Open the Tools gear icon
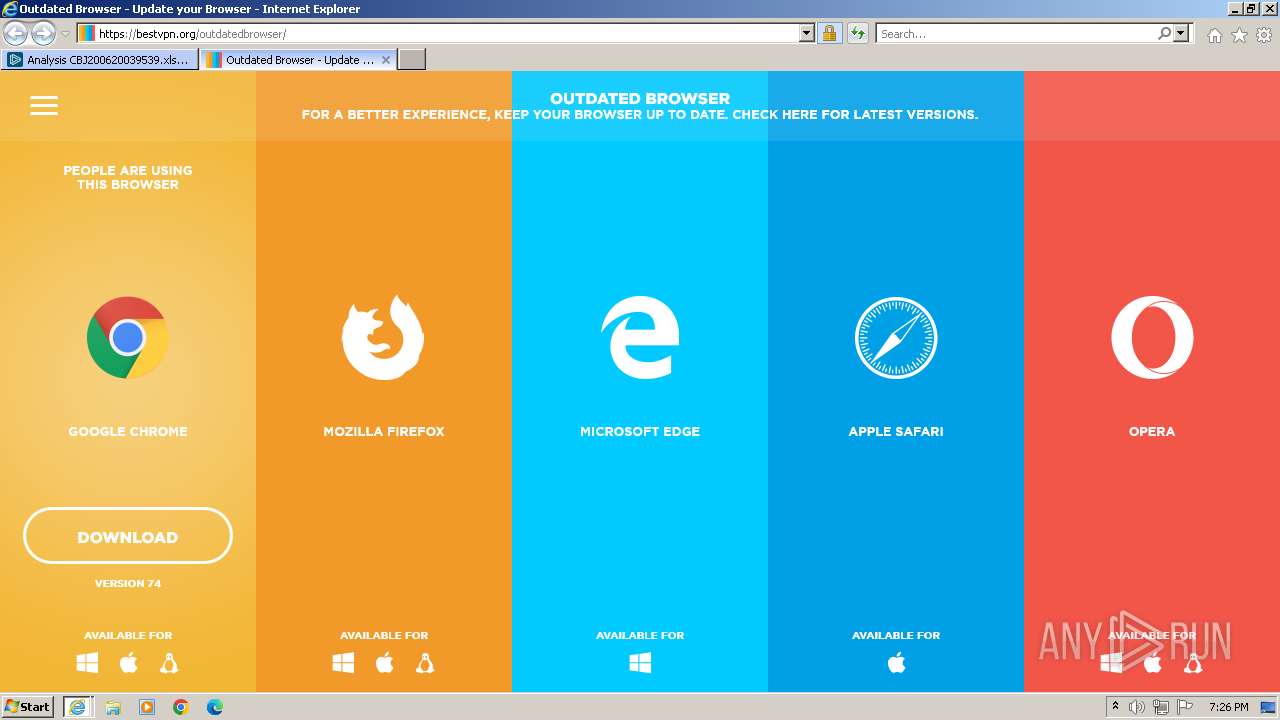 [x=1264, y=35]
